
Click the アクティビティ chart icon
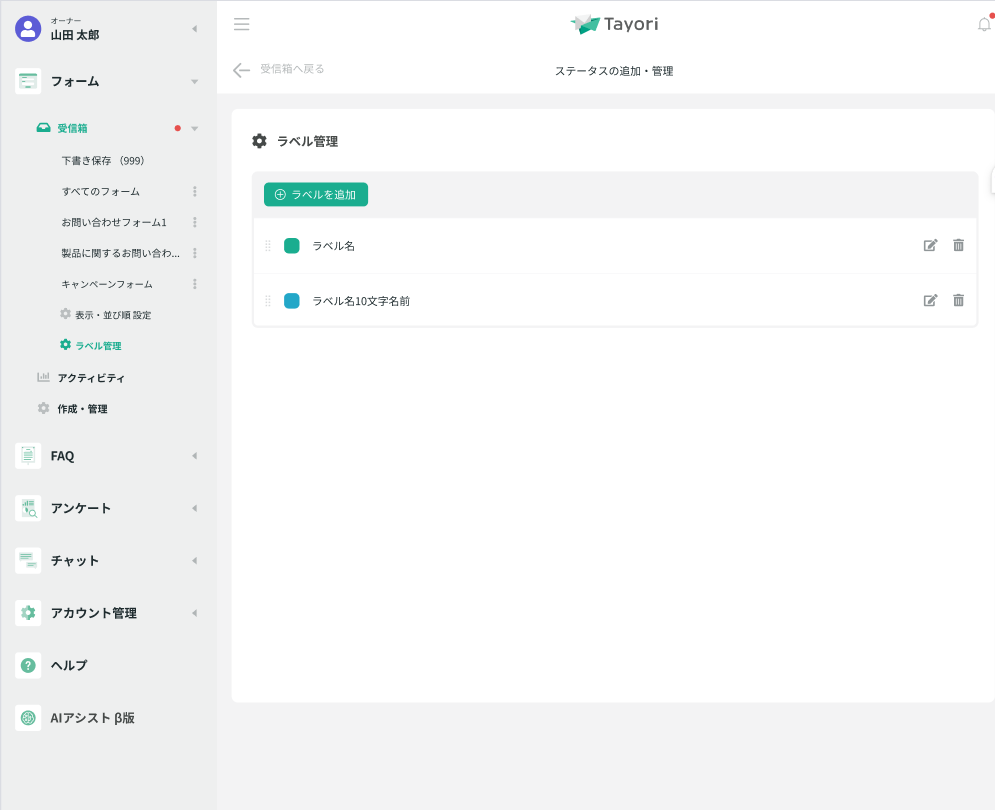coord(43,377)
